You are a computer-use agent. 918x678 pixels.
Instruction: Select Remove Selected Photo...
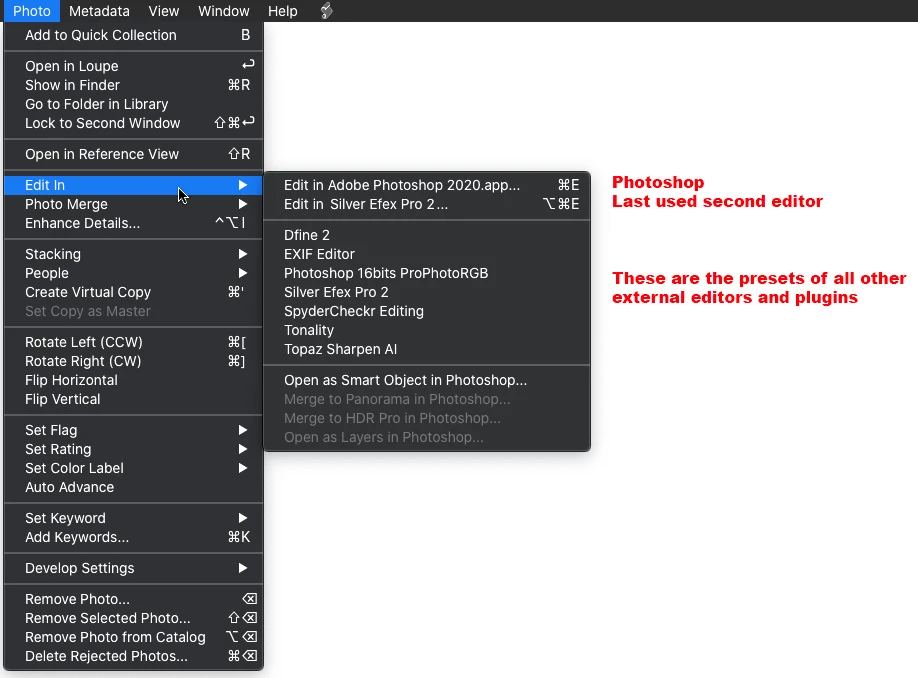(133, 618)
